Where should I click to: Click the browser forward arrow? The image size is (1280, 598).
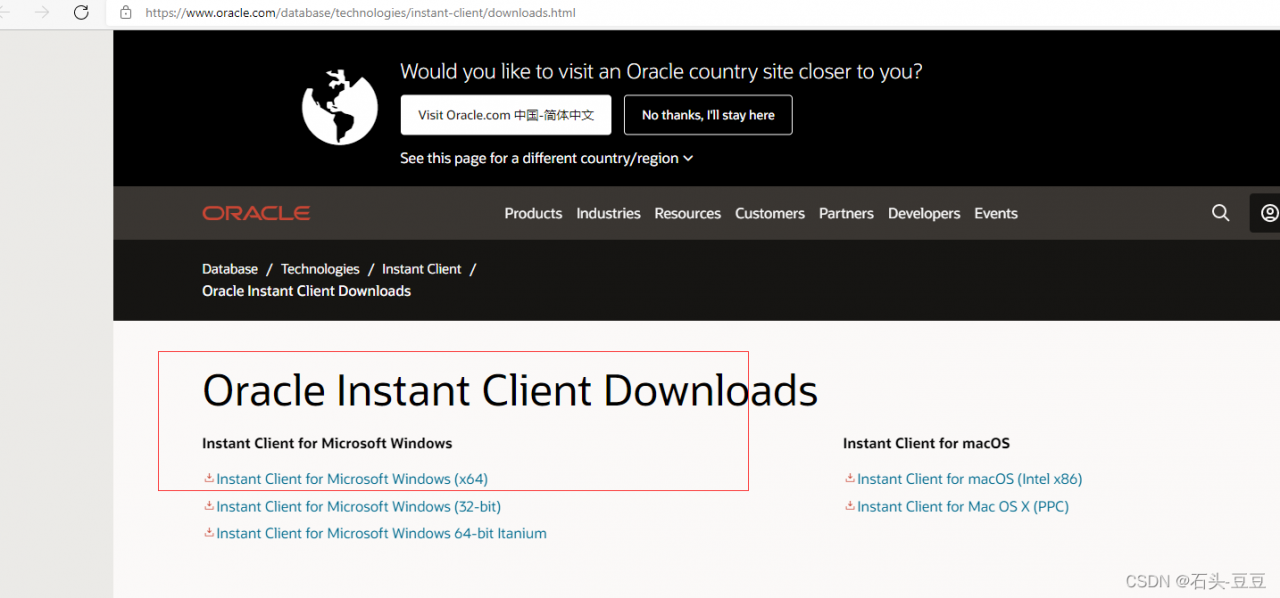(x=42, y=13)
